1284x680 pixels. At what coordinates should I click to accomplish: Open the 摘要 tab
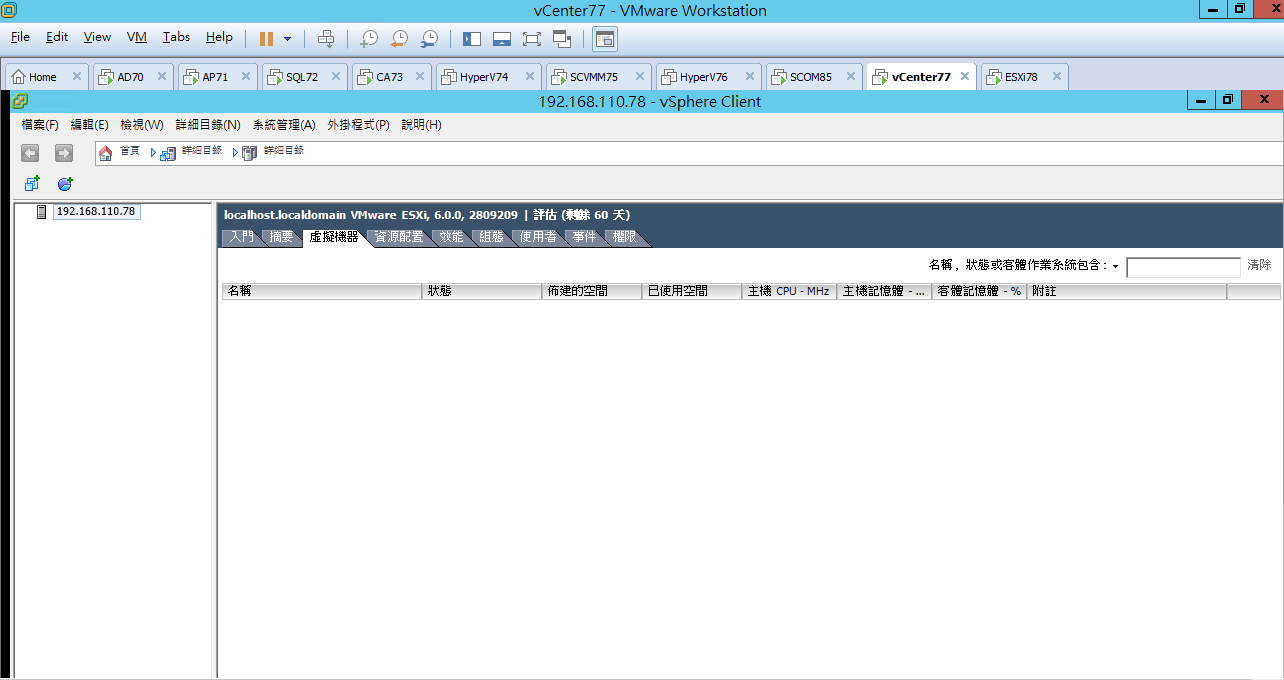pos(281,237)
